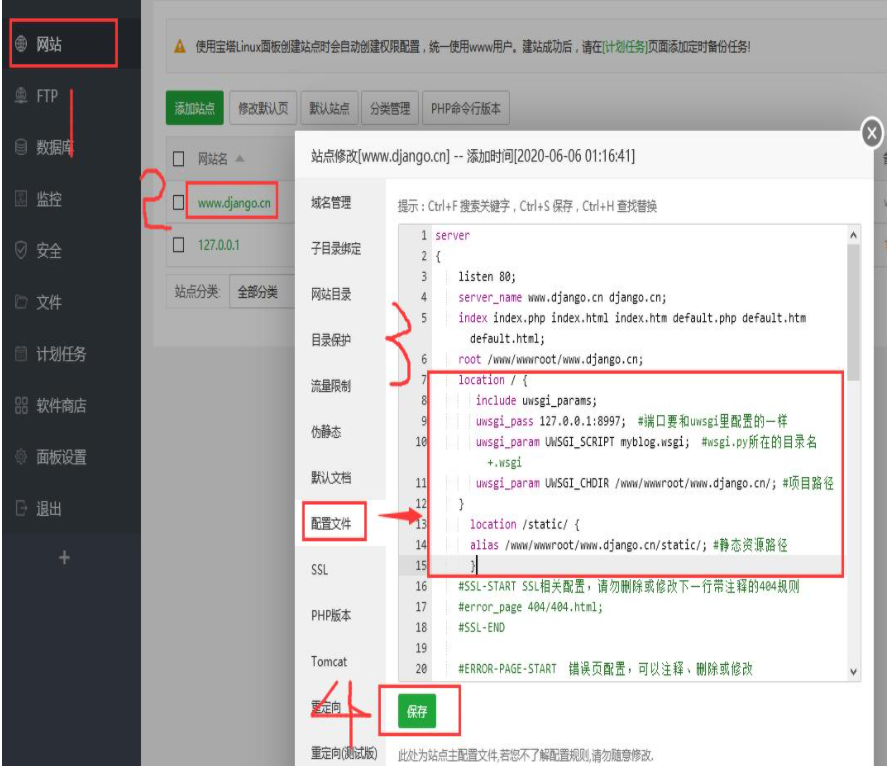Click the monitoring icon beside 监控
This screenshot has width=889, height=774.
[21, 198]
